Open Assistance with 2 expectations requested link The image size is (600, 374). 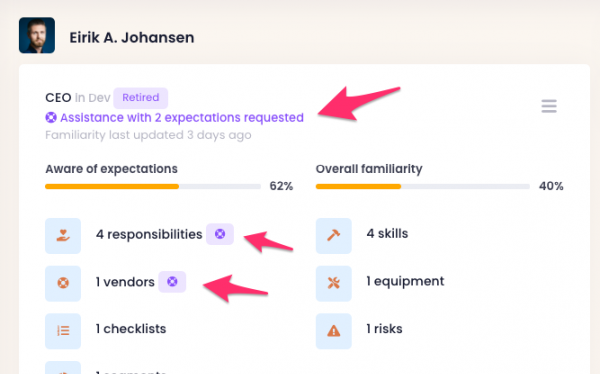coord(182,118)
